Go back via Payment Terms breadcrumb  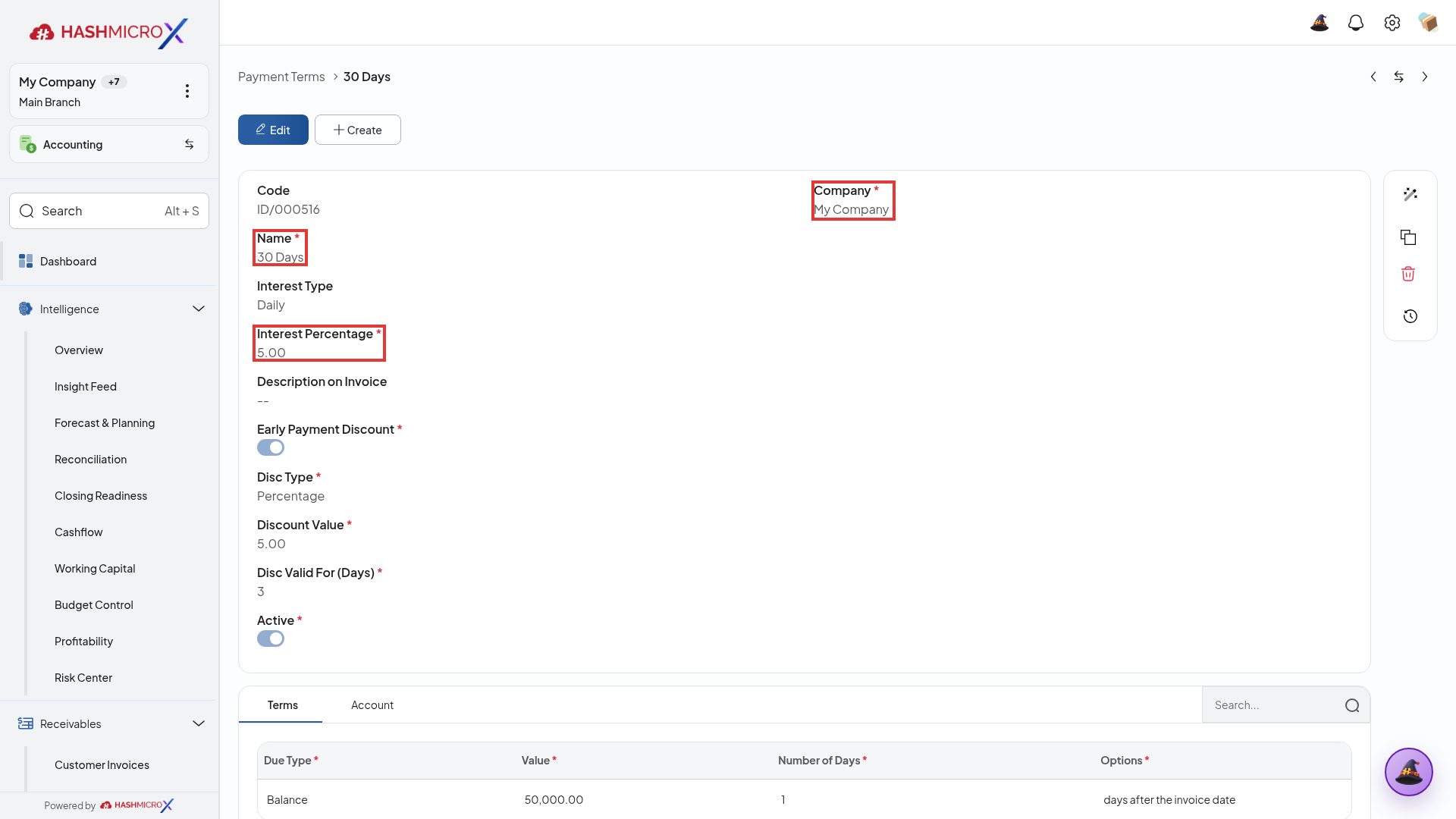pos(281,77)
